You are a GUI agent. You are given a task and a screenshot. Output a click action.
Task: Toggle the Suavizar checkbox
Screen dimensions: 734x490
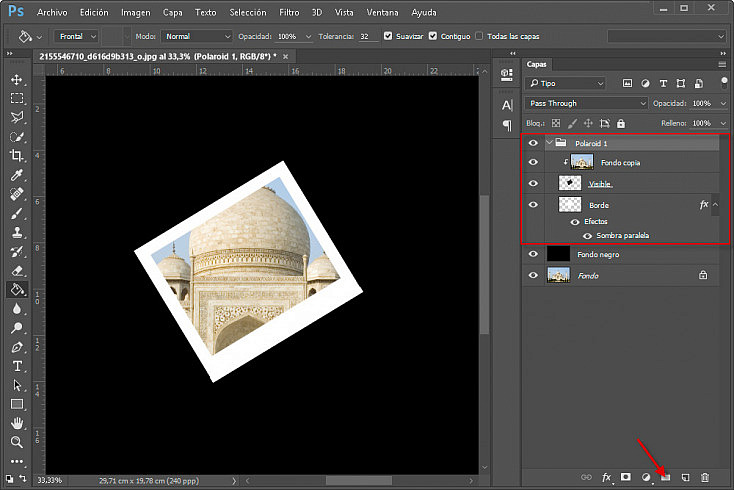388,36
